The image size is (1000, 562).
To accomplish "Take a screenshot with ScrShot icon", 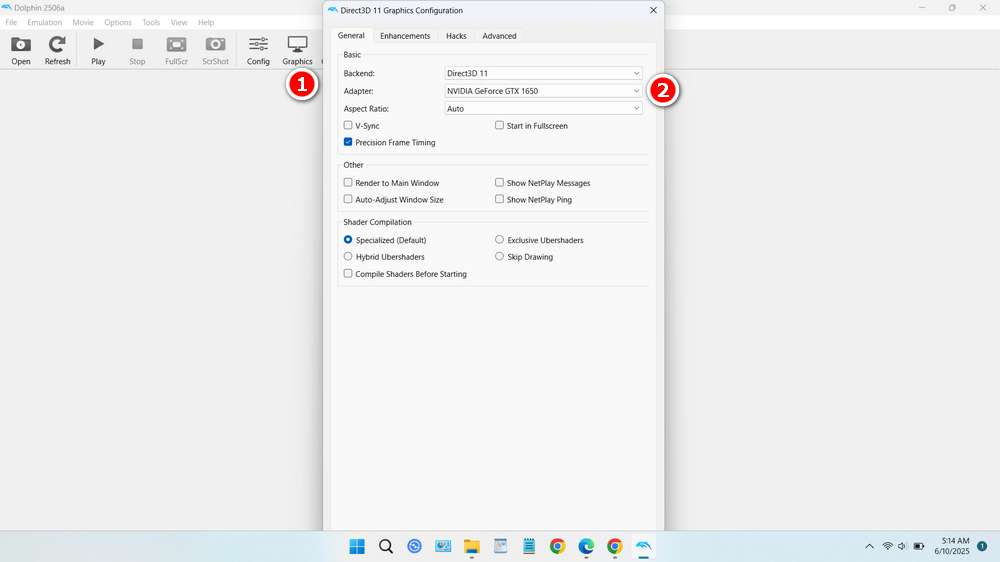I will coord(215,50).
